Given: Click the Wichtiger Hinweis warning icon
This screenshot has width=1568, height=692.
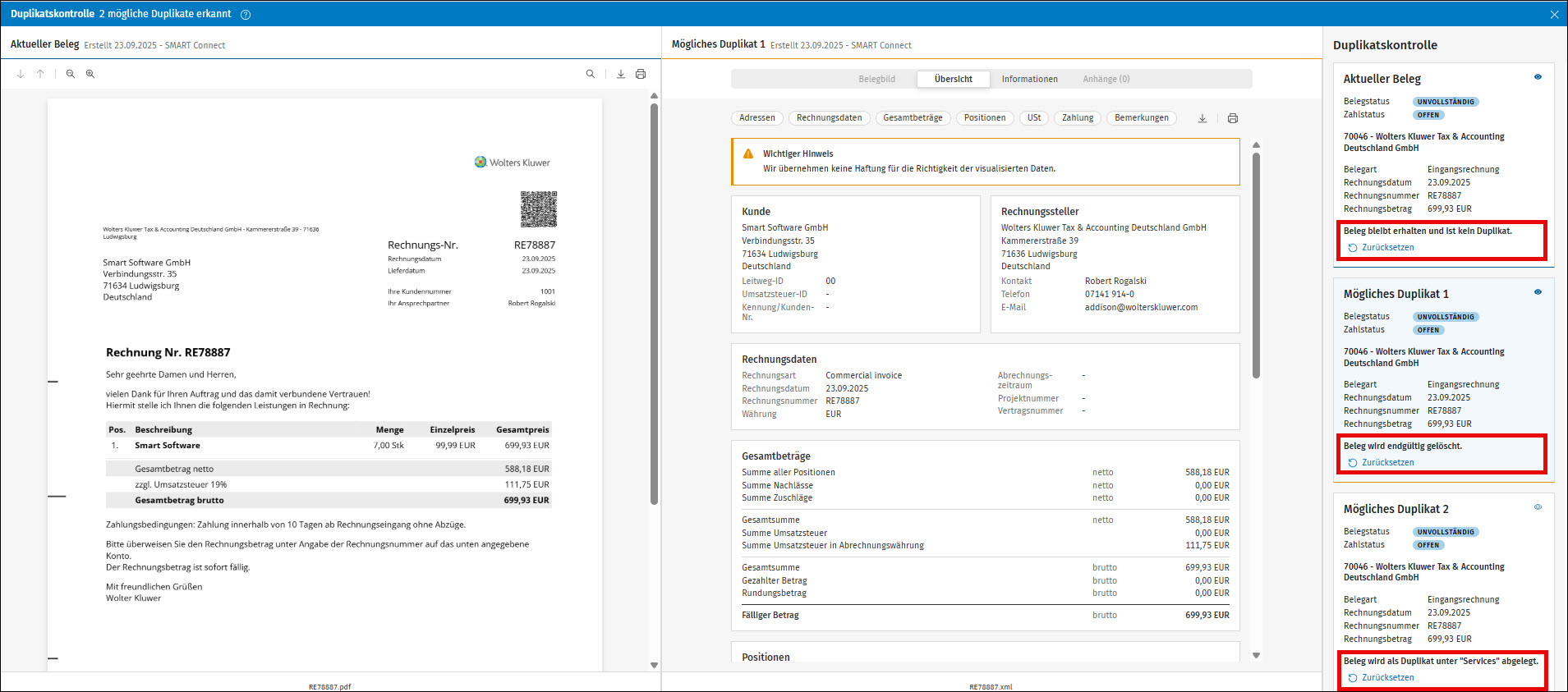Looking at the screenshot, I should (x=748, y=154).
